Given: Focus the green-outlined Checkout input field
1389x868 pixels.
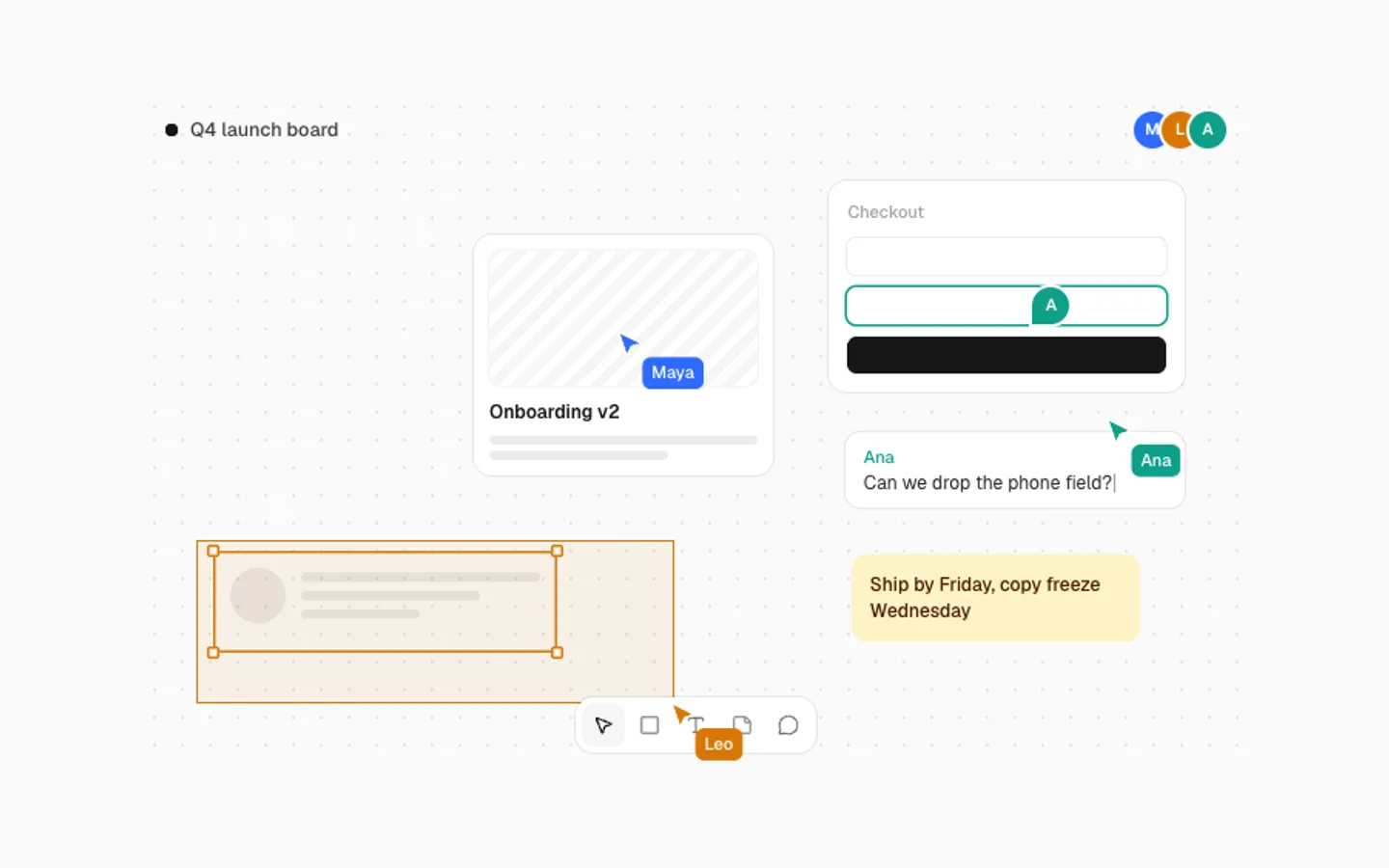Looking at the screenshot, I should (1006, 306).
